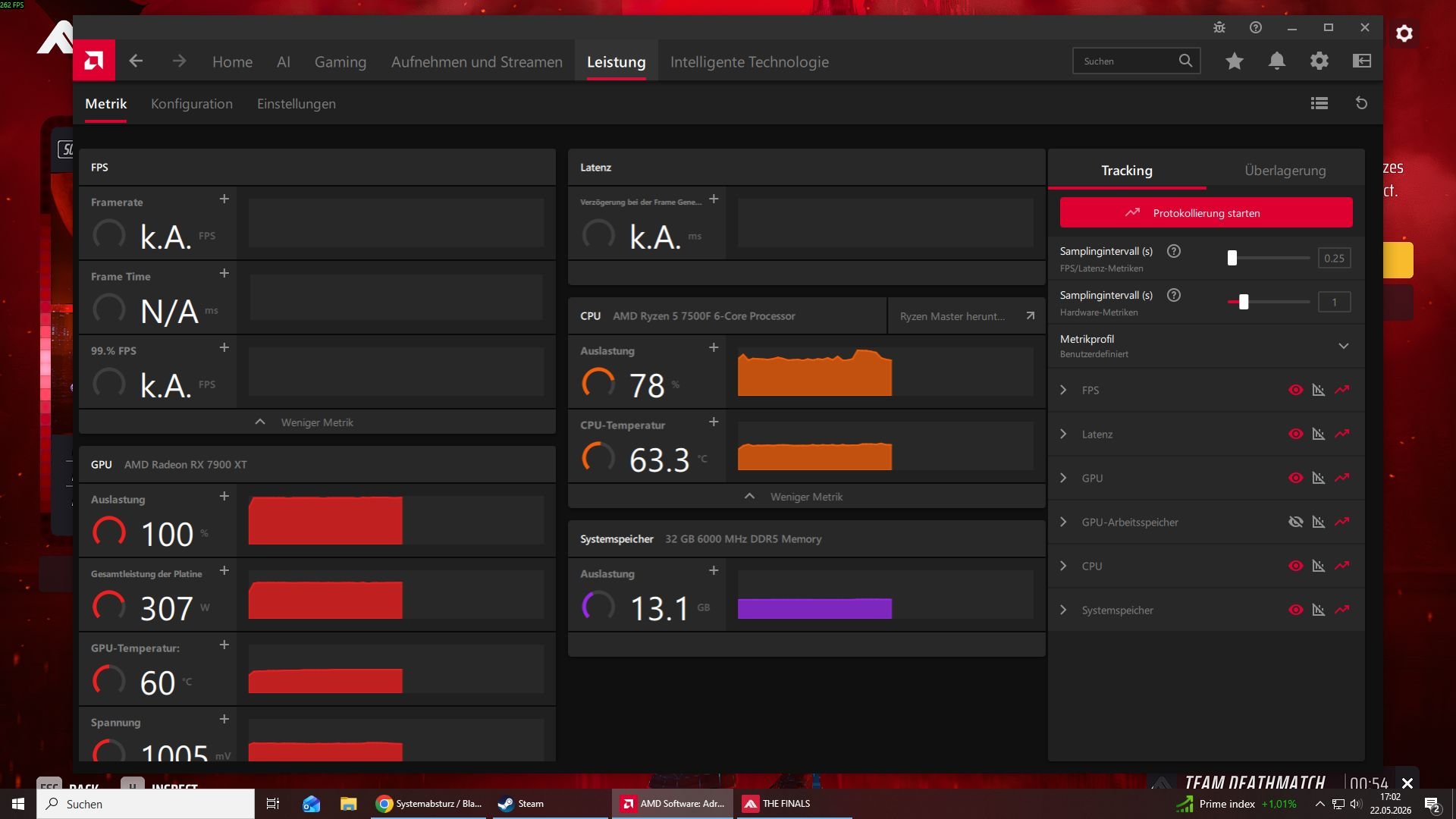Toggle eye visibility for CPU tracking
Screen dimensions: 1456x819
click(x=1296, y=566)
